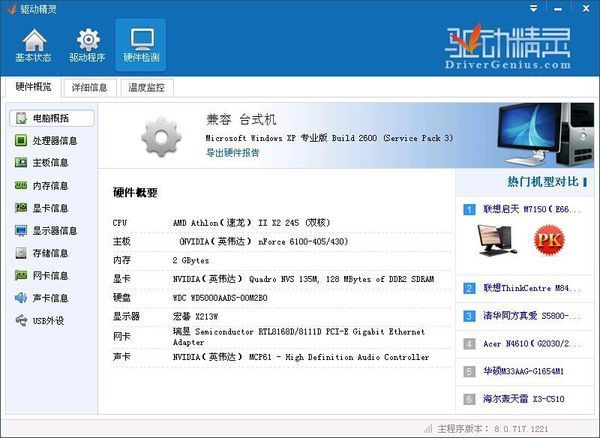This screenshot has width=600, height=438.
Task: Select 显卡信息 in the sidebar
Action: coord(50,208)
